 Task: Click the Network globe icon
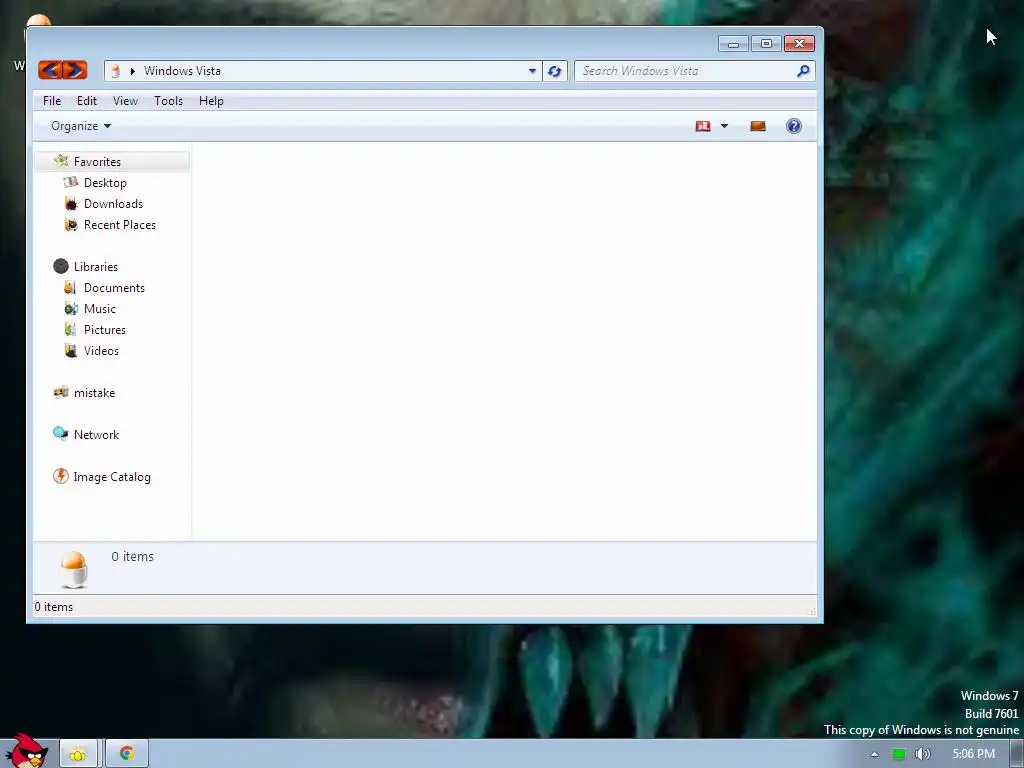[61, 434]
